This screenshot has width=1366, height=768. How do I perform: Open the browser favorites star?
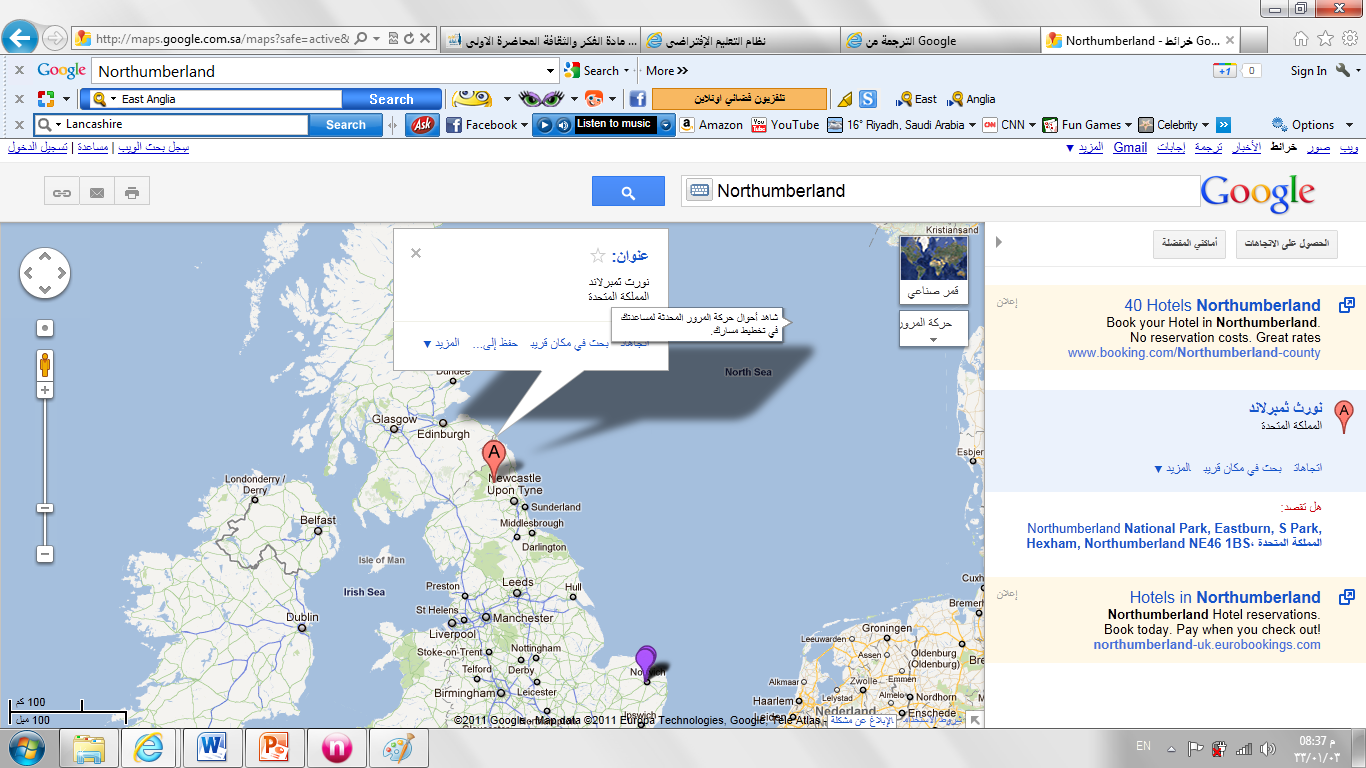point(1325,39)
